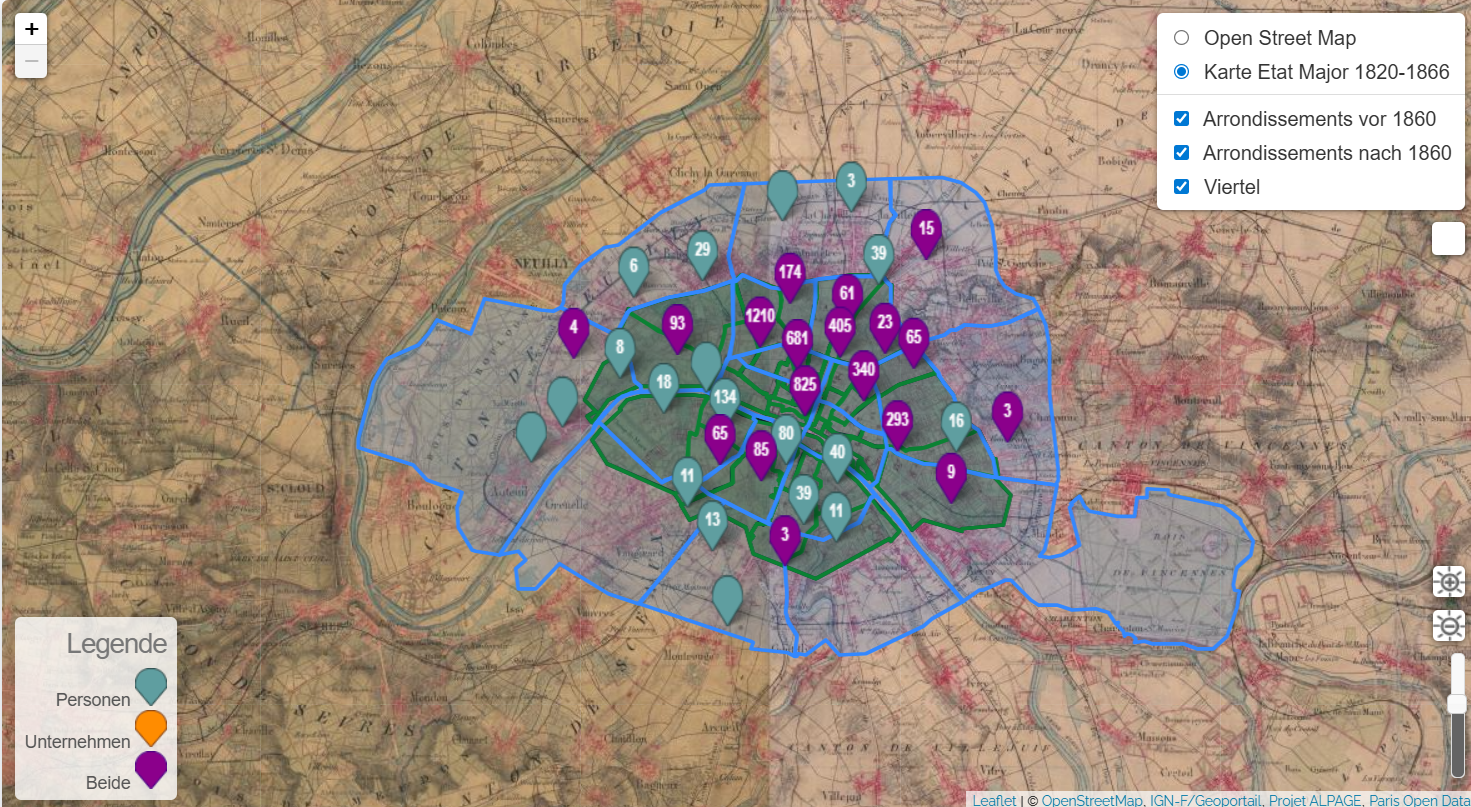Open the teal marker labeled 134
Viewport: 1471px width, 807px height.
coord(725,402)
